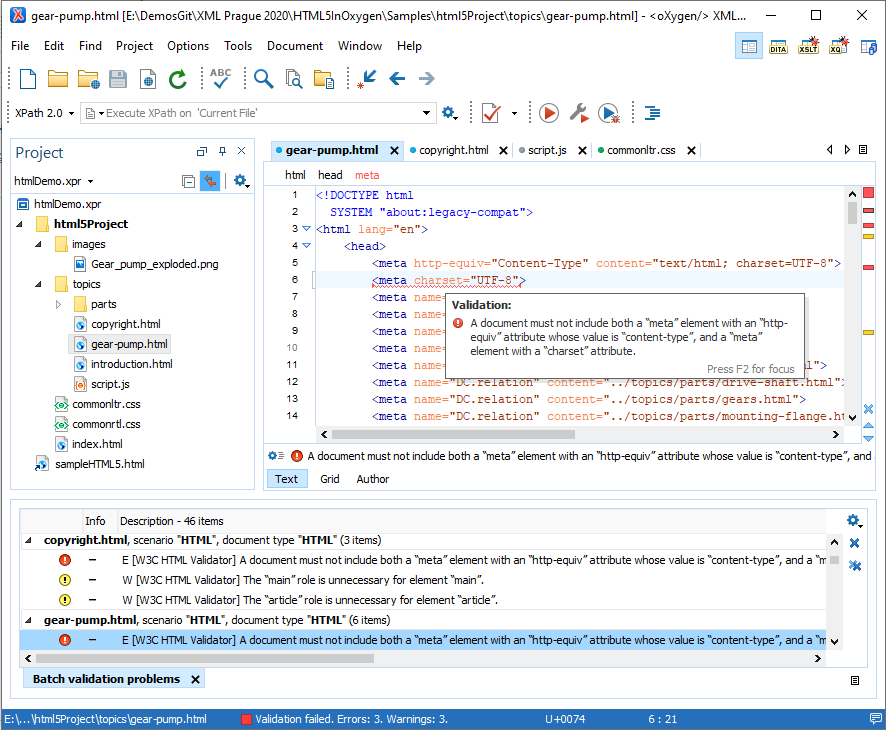The height and width of the screenshot is (730, 886).
Task: Switch to commonltr.css editor tab
Action: point(641,150)
